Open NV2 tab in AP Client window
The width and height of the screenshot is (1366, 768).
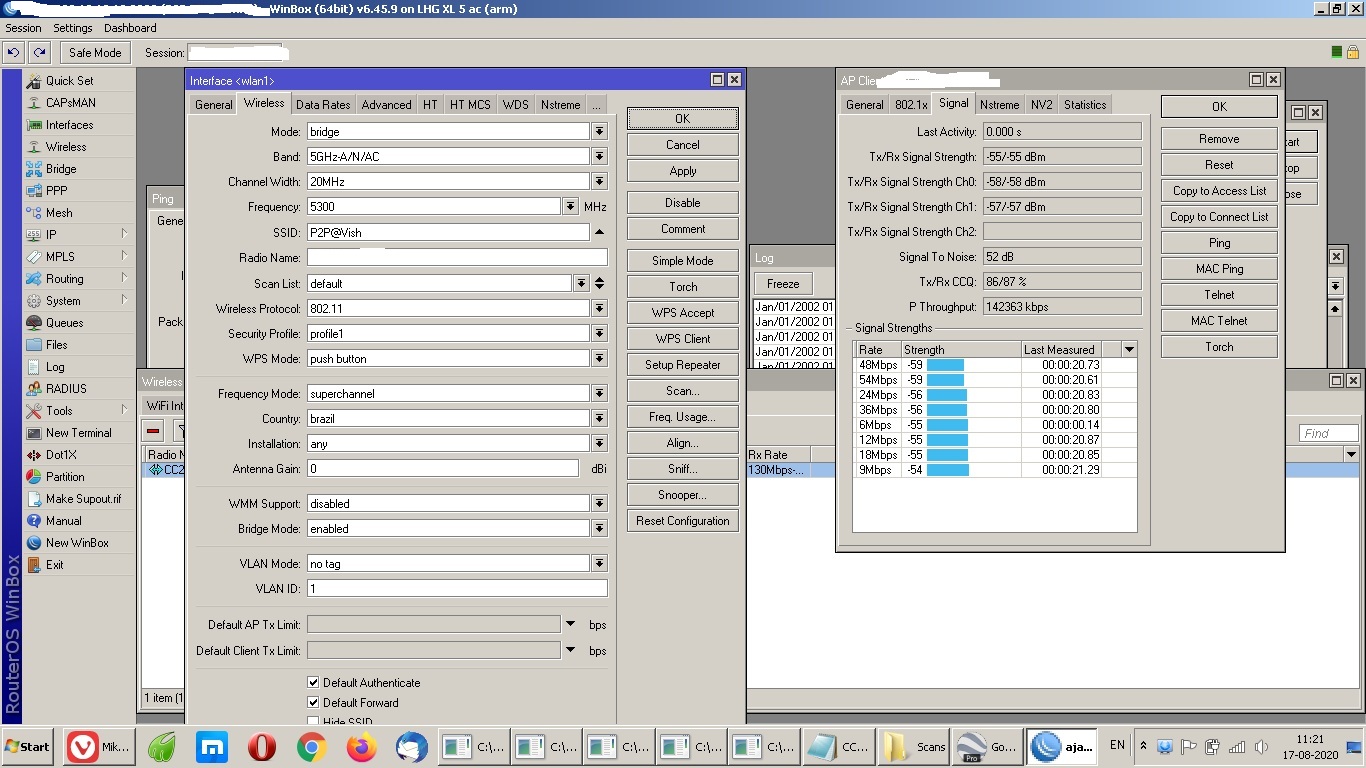pos(1041,104)
